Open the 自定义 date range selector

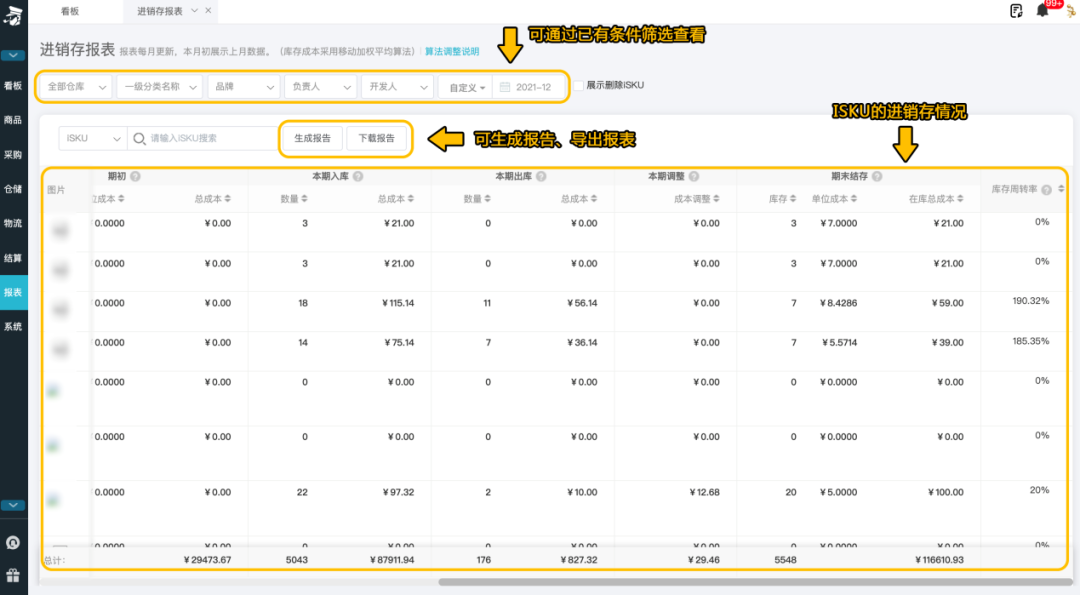(x=466, y=86)
